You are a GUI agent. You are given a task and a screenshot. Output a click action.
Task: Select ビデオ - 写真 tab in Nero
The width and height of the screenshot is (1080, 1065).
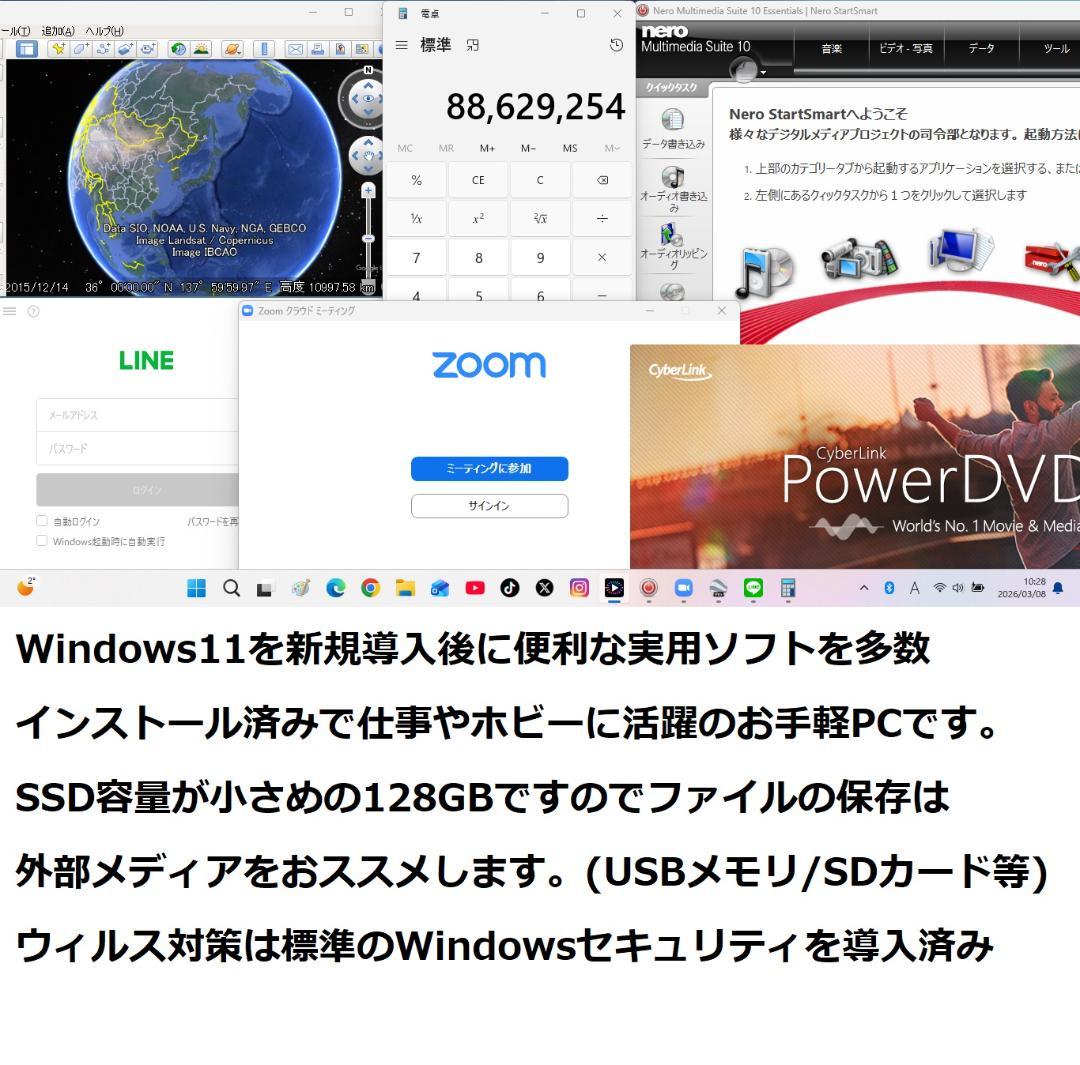point(906,48)
